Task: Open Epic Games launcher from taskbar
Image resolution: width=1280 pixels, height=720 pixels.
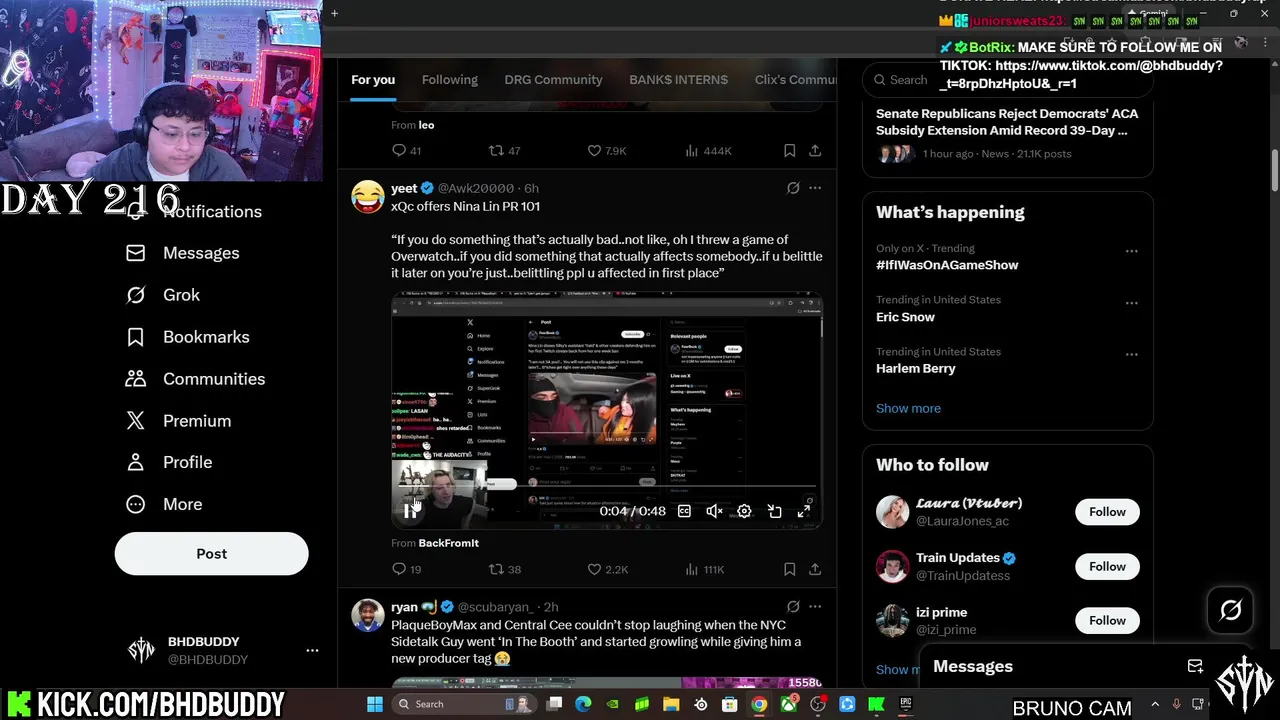Action: (x=906, y=704)
